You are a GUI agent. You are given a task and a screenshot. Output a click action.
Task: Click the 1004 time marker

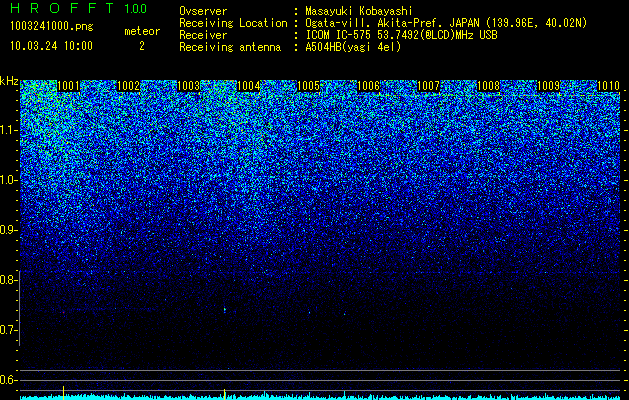(249, 86)
